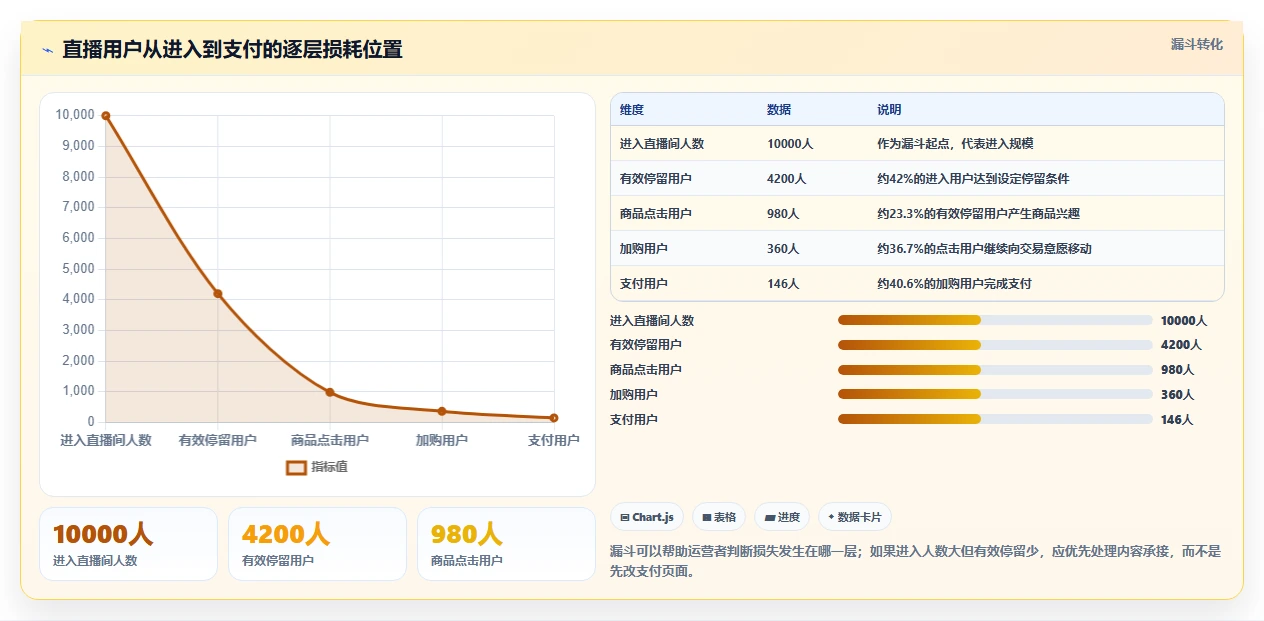Select the 进度 tag chip
The width and height of the screenshot is (1264, 621).
(782, 517)
